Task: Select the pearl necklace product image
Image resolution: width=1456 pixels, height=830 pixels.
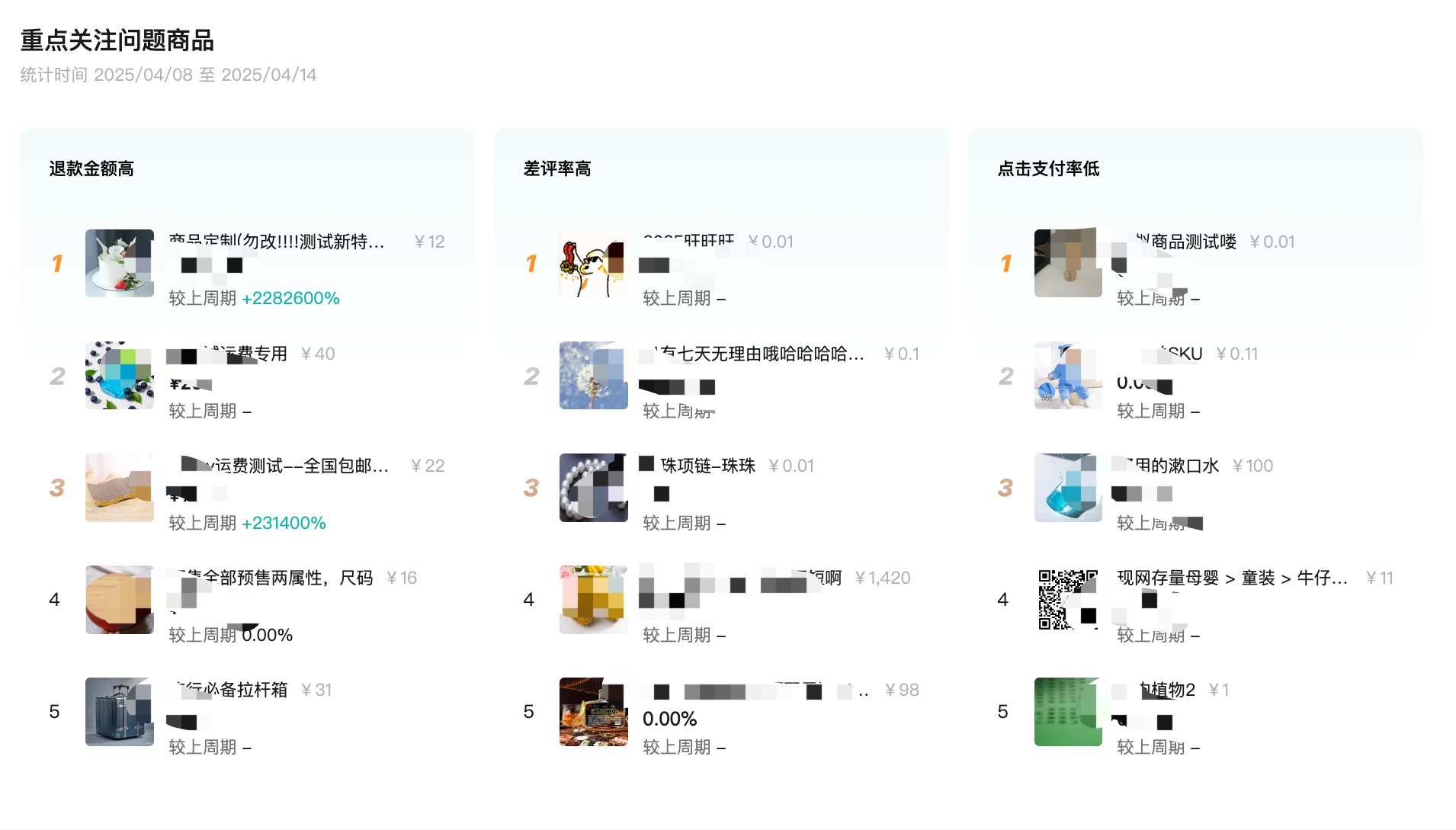Action: [x=593, y=487]
